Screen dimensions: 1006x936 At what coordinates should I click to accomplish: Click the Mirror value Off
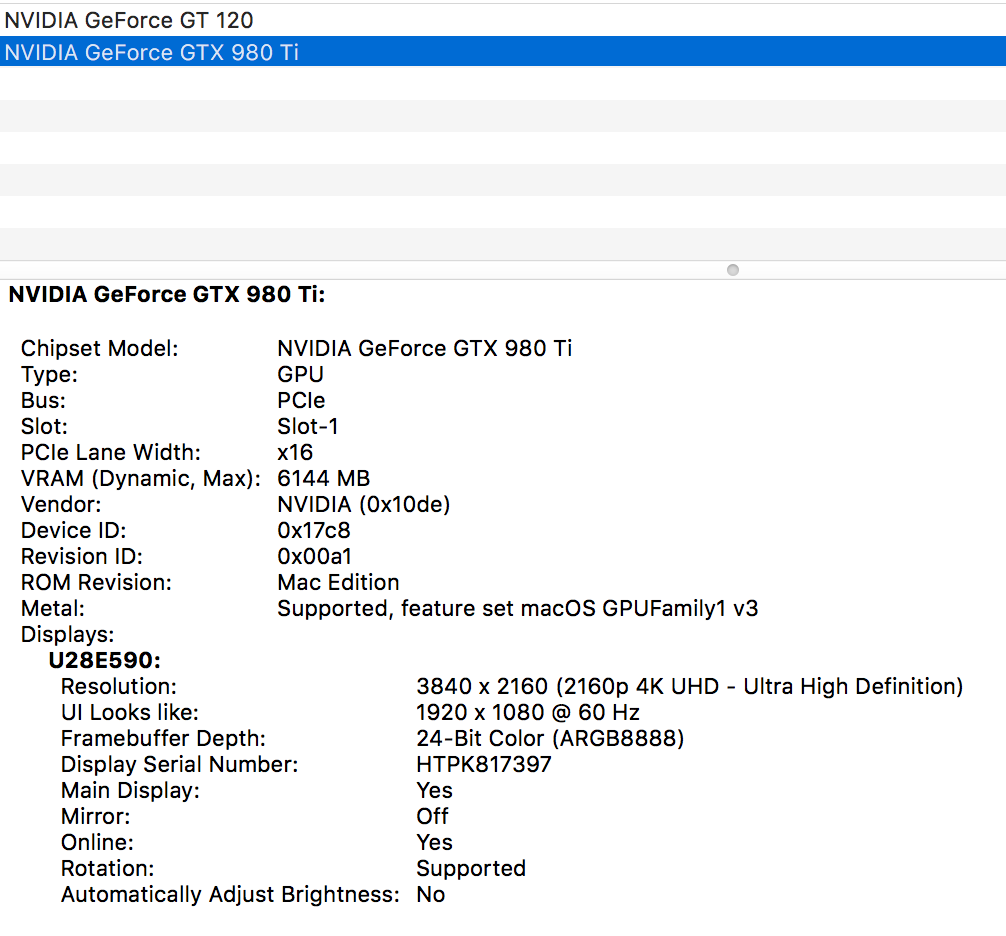432,816
